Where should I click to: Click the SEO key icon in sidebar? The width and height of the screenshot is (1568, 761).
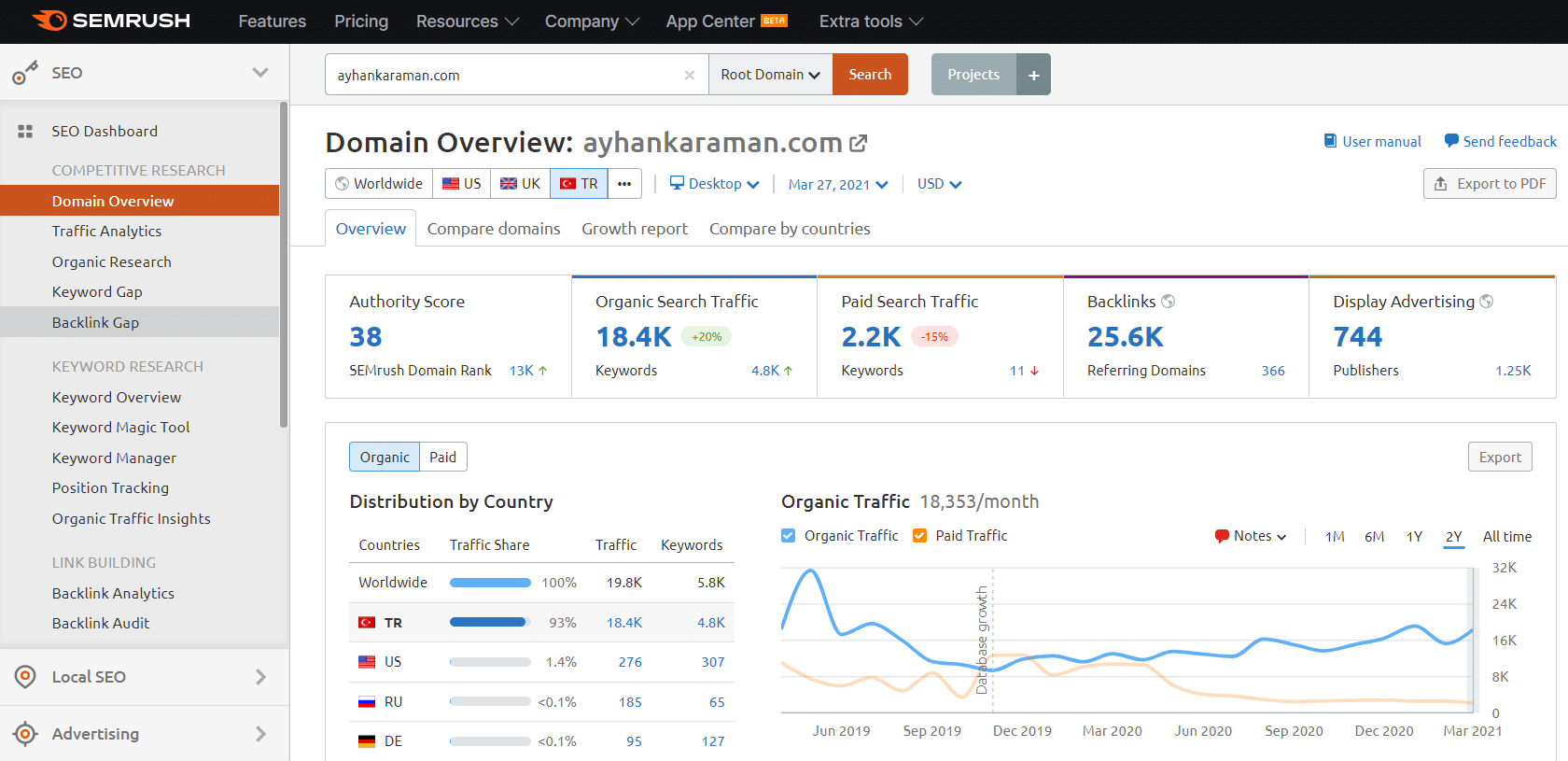coord(25,73)
